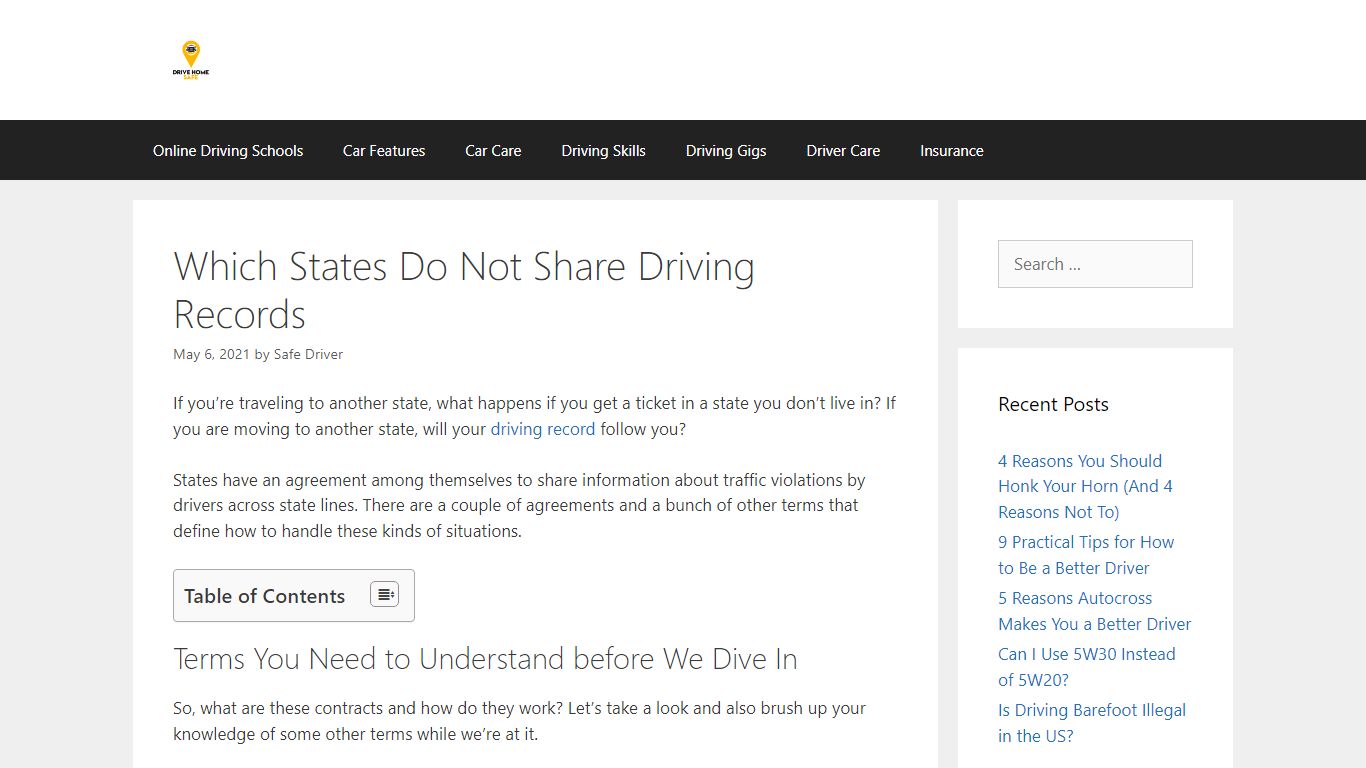Viewport: 1366px width, 768px height.
Task: Go to the Car Care section
Action: [x=493, y=151]
